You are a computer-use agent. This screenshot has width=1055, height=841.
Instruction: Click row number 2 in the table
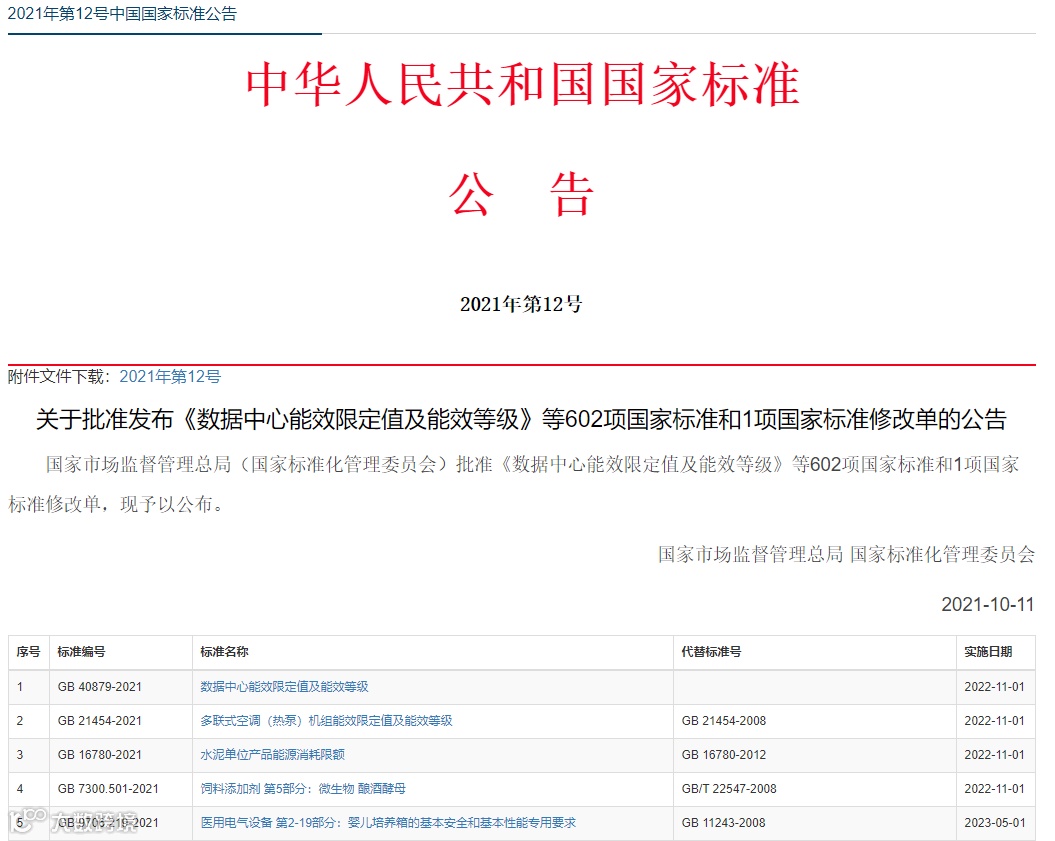point(20,721)
